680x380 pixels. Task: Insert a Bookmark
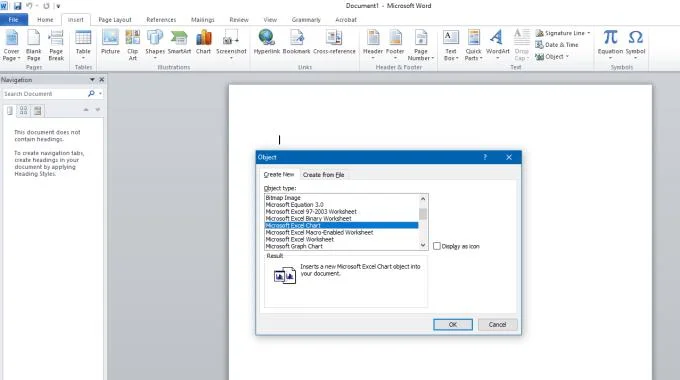coord(297,43)
